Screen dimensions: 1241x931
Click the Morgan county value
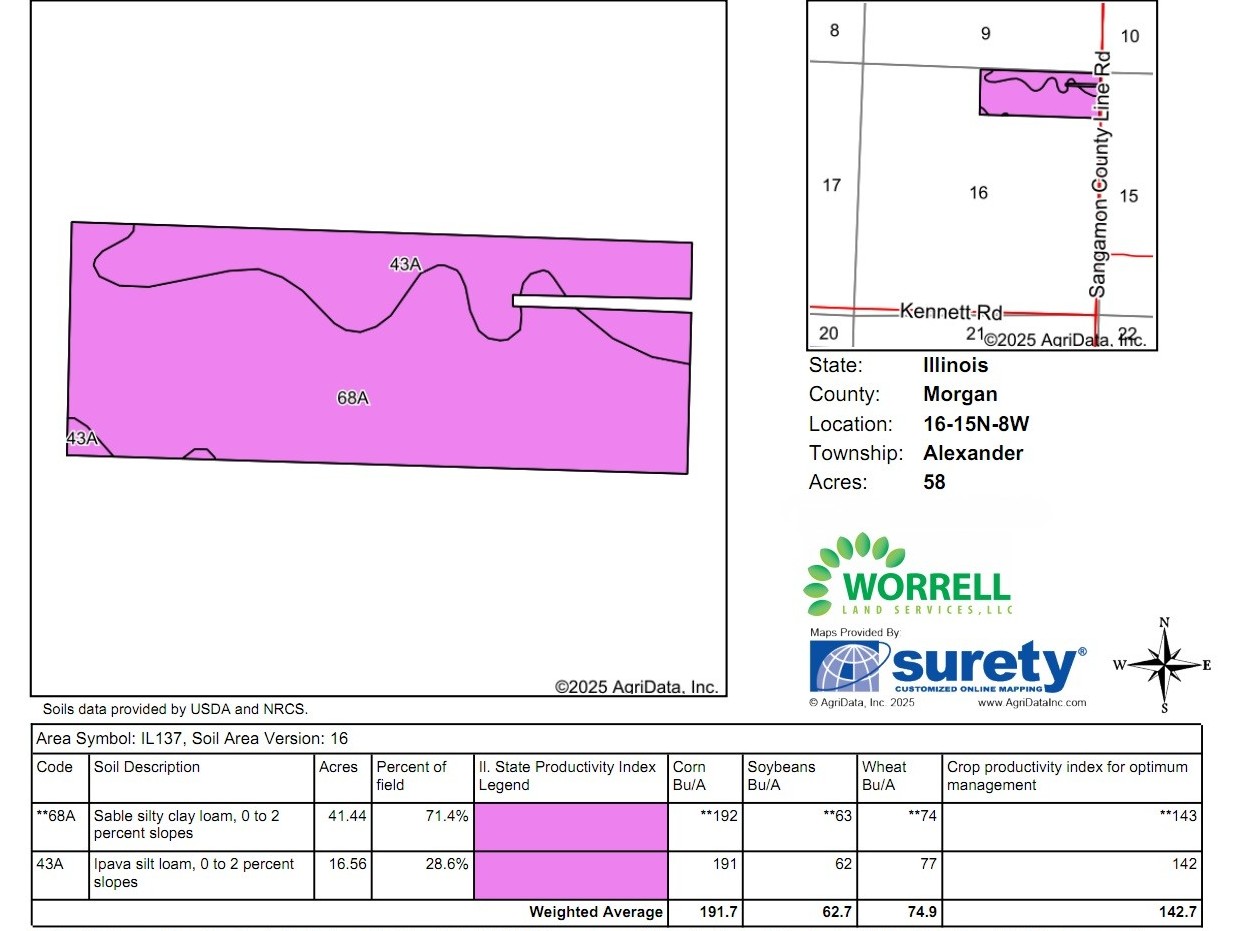pos(959,395)
